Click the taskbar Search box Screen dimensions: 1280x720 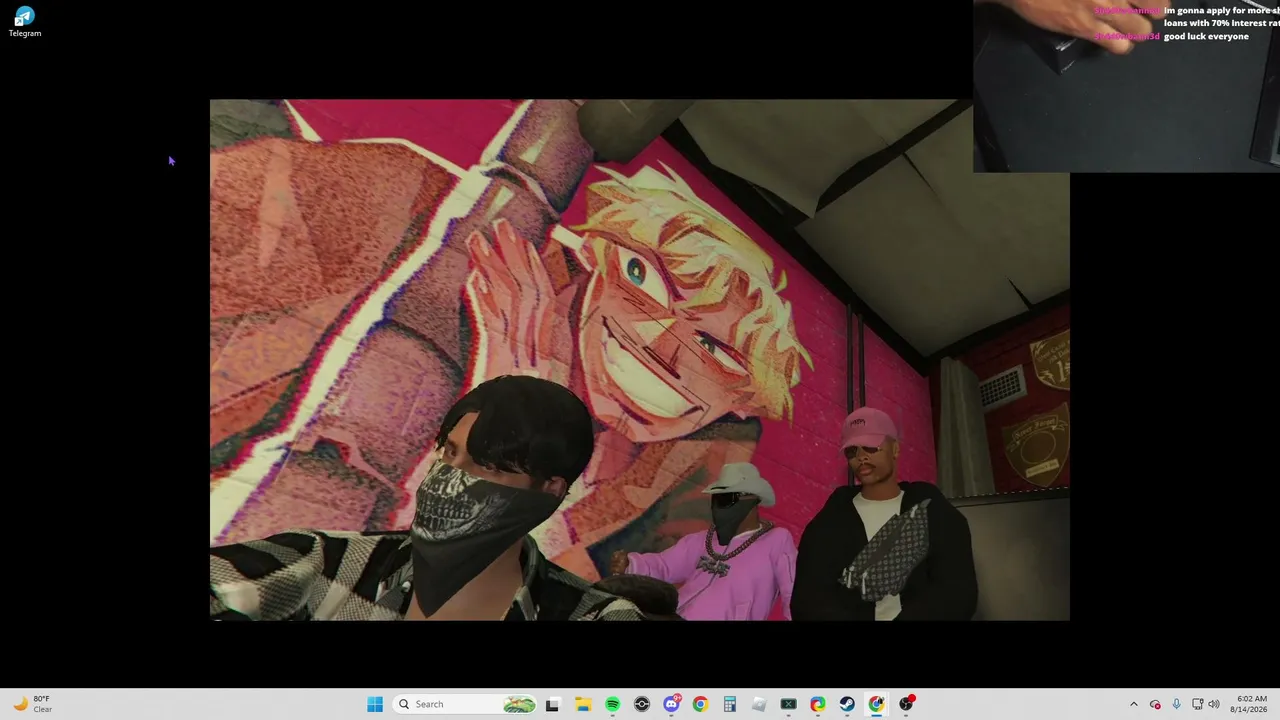click(x=465, y=704)
